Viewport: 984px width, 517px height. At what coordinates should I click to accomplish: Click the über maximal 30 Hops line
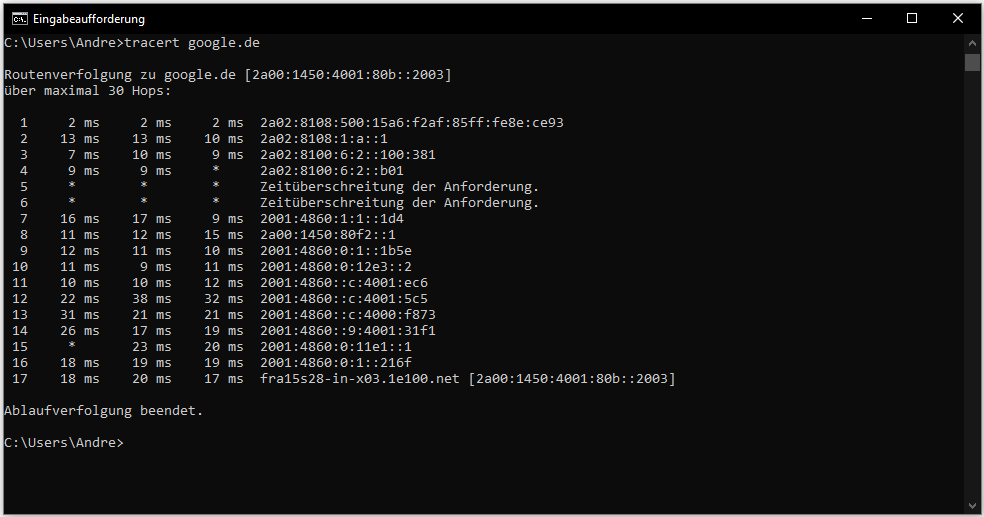click(x=88, y=91)
